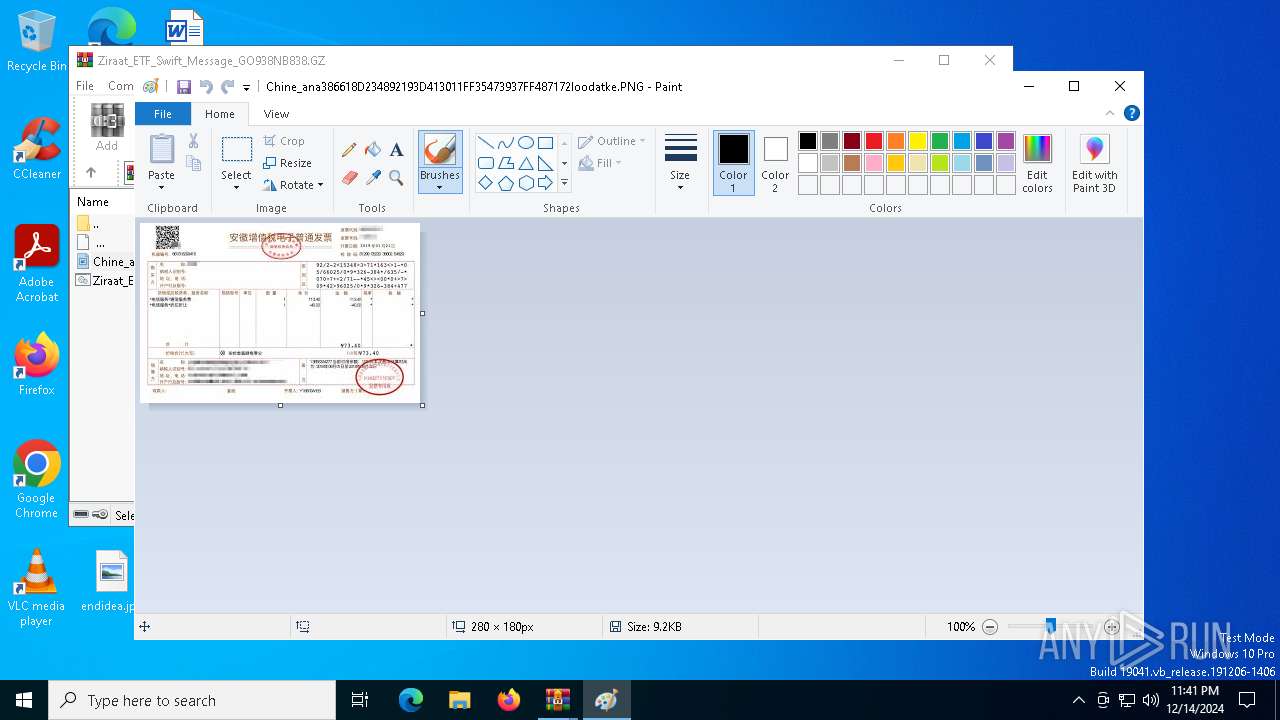
Task: Click the Save icon in quick access toolbar
Action: coord(184,87)
